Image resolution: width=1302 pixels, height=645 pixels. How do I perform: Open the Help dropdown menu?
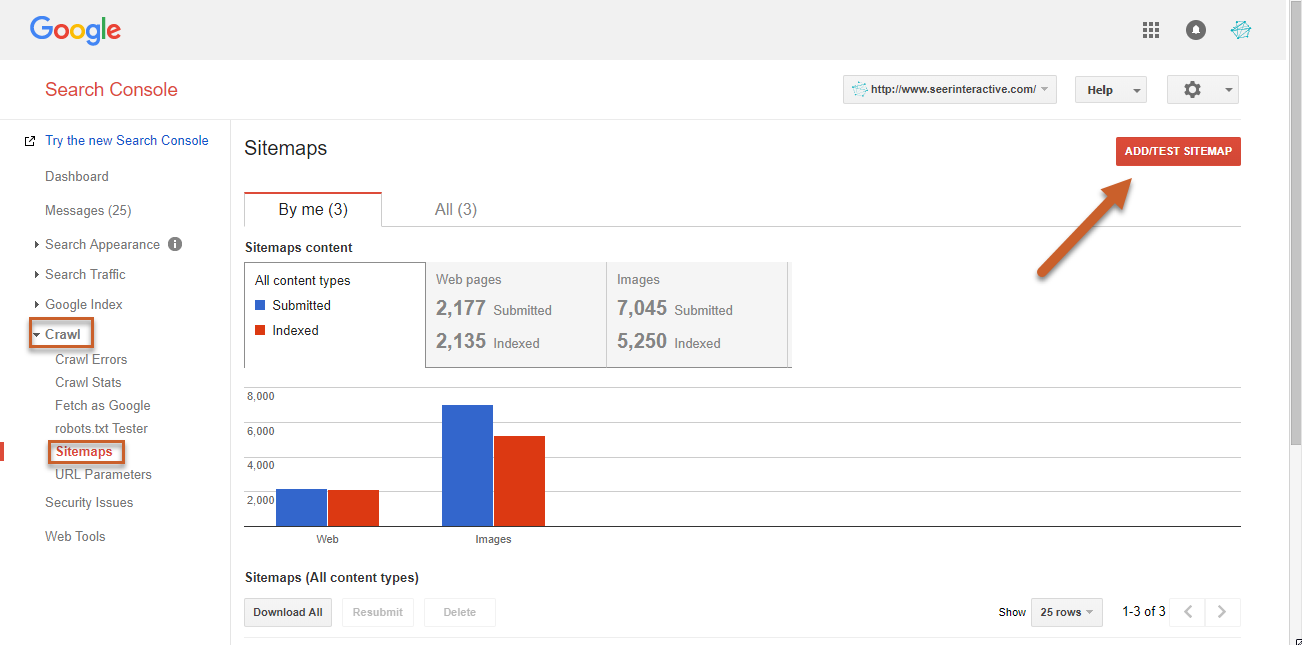pos(1110,90)
